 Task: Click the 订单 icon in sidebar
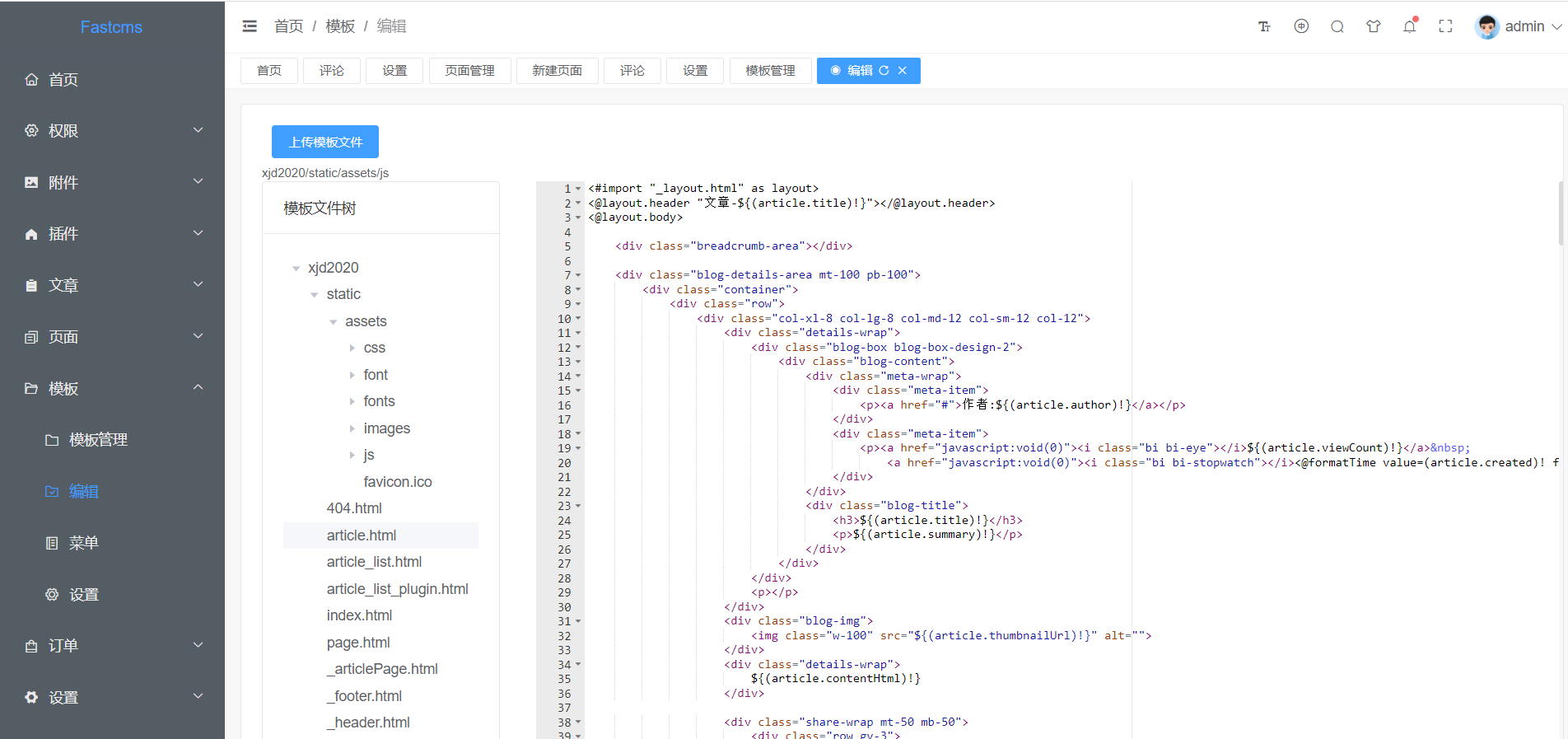tap(31, 646)
